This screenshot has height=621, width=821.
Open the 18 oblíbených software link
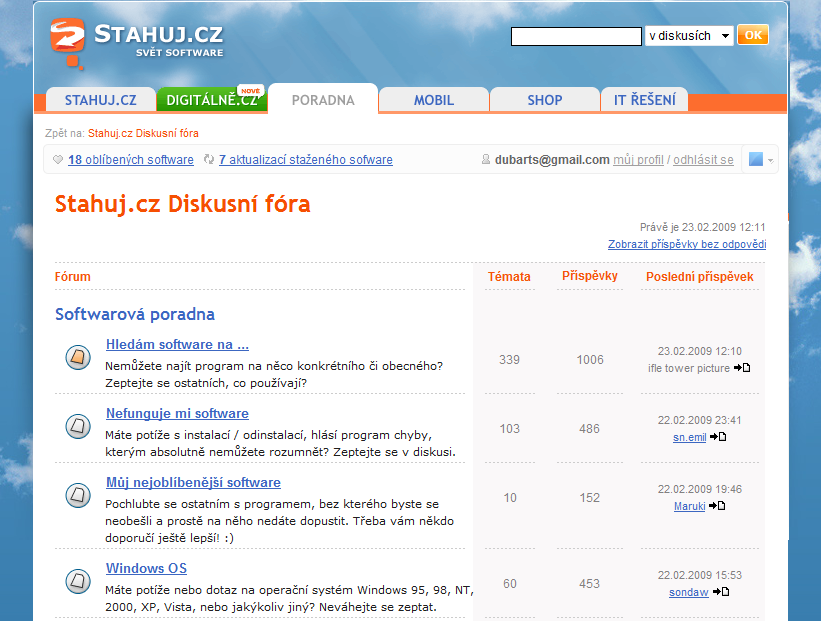(x=131, y=160)
